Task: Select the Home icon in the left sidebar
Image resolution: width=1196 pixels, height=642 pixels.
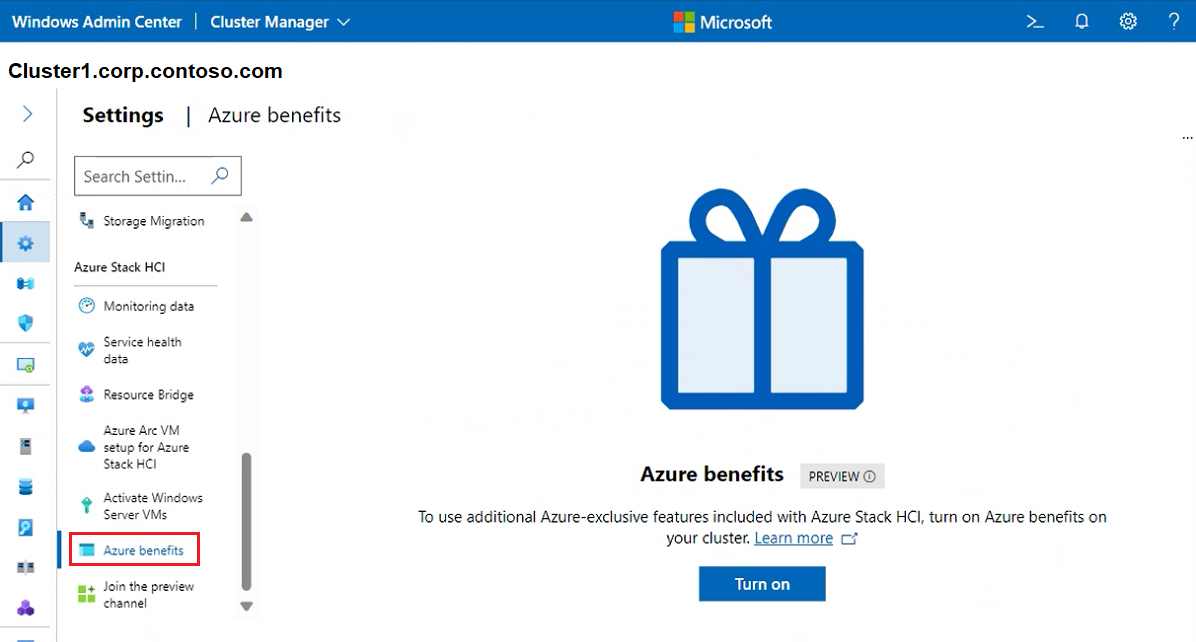Action: coord(26,201)
